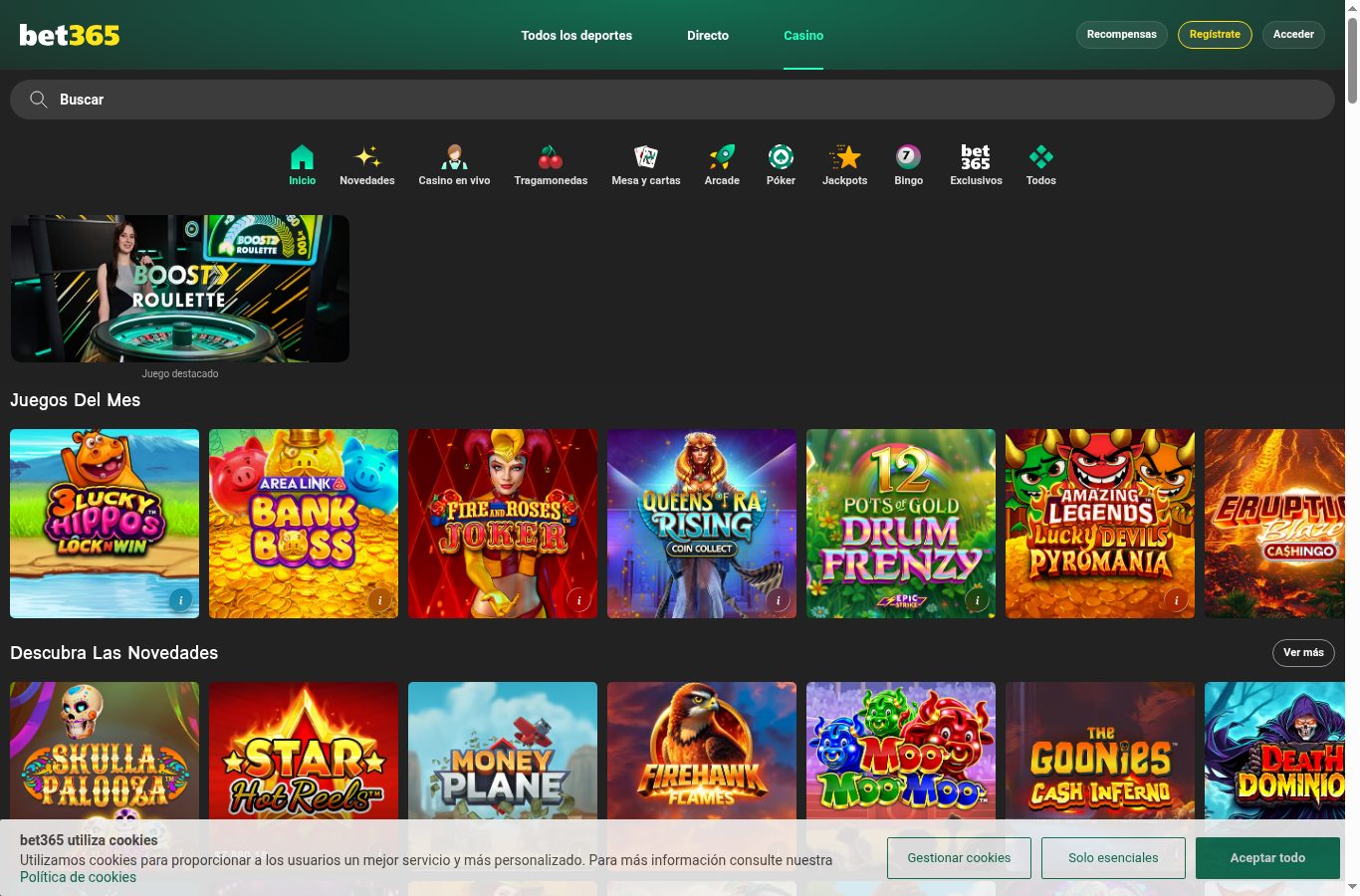Screen dimensions: 1360x896
Task: Choose Solo esenciales cookies
Action: (1113, 857)
